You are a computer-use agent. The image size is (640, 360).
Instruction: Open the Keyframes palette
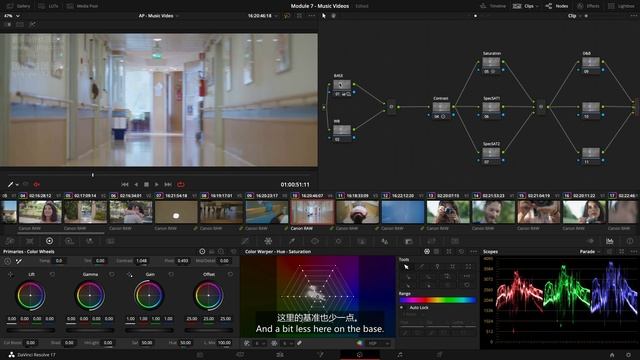(590, 241)
